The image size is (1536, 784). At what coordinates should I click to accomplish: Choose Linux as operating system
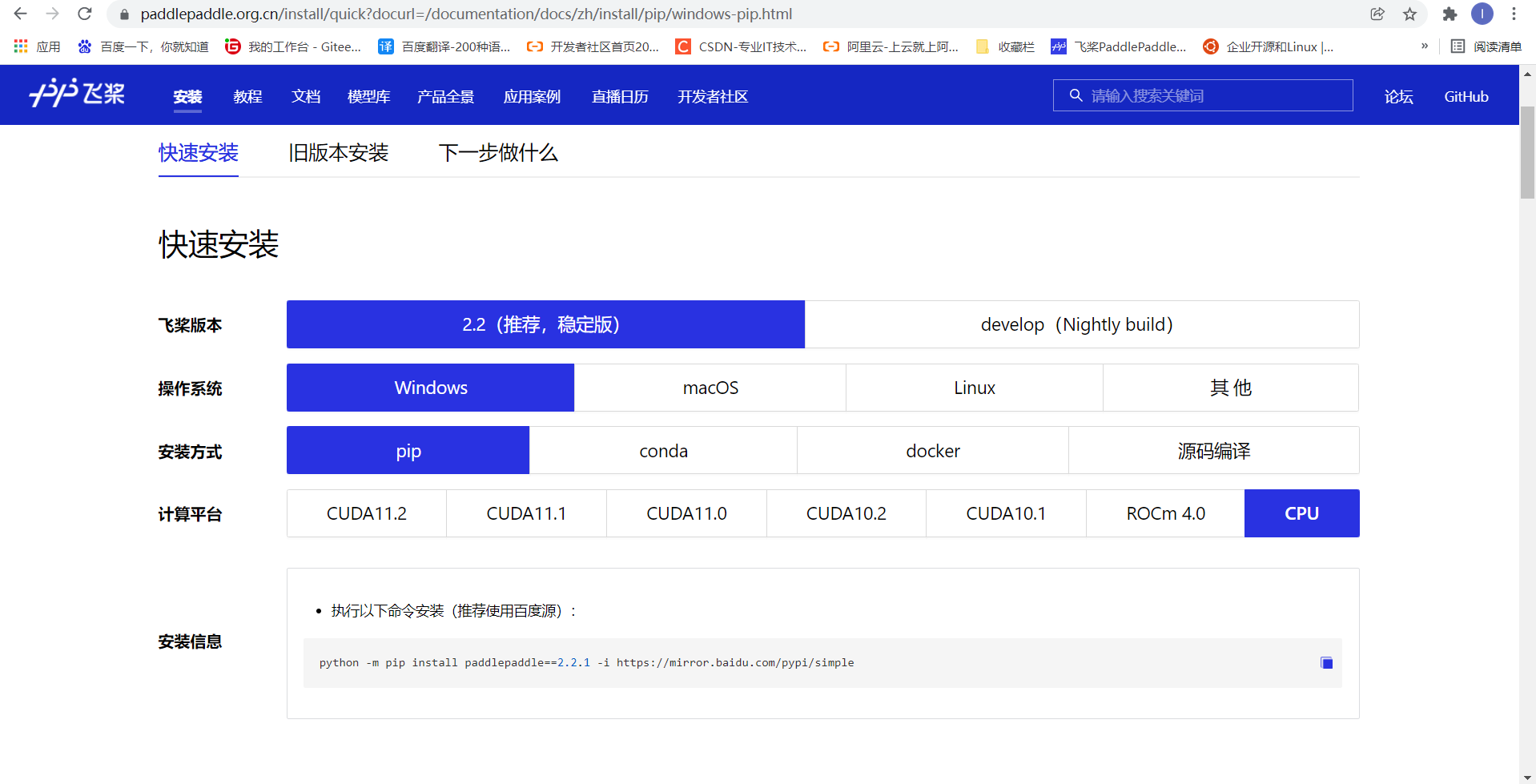pos(975,388)
